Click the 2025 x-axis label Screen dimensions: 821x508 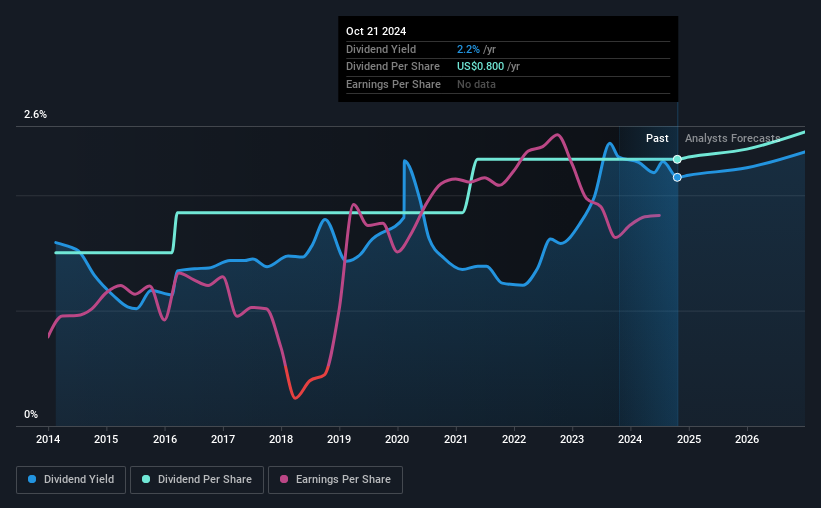point(689,439)
